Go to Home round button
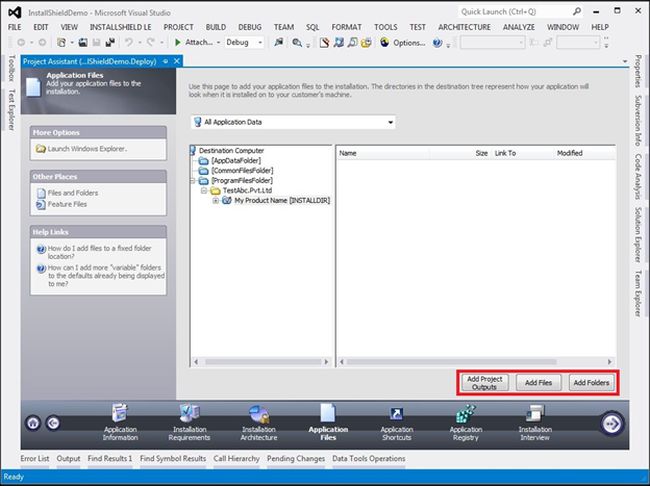The height and width of the screenshot is (486, 650). coord(33,423)
